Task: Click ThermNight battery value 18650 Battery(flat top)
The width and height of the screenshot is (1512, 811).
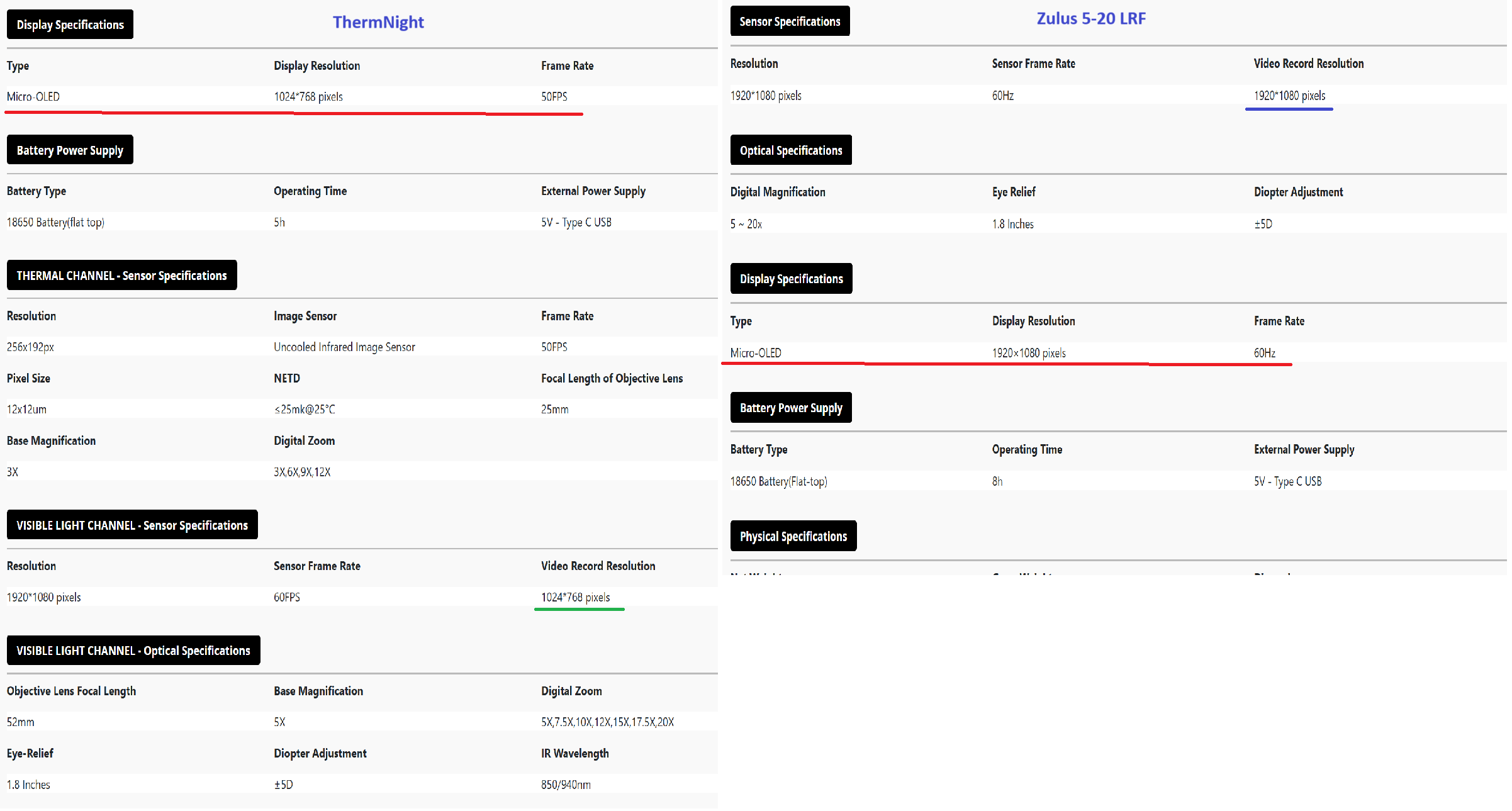Action: click(x=55, y=222)
